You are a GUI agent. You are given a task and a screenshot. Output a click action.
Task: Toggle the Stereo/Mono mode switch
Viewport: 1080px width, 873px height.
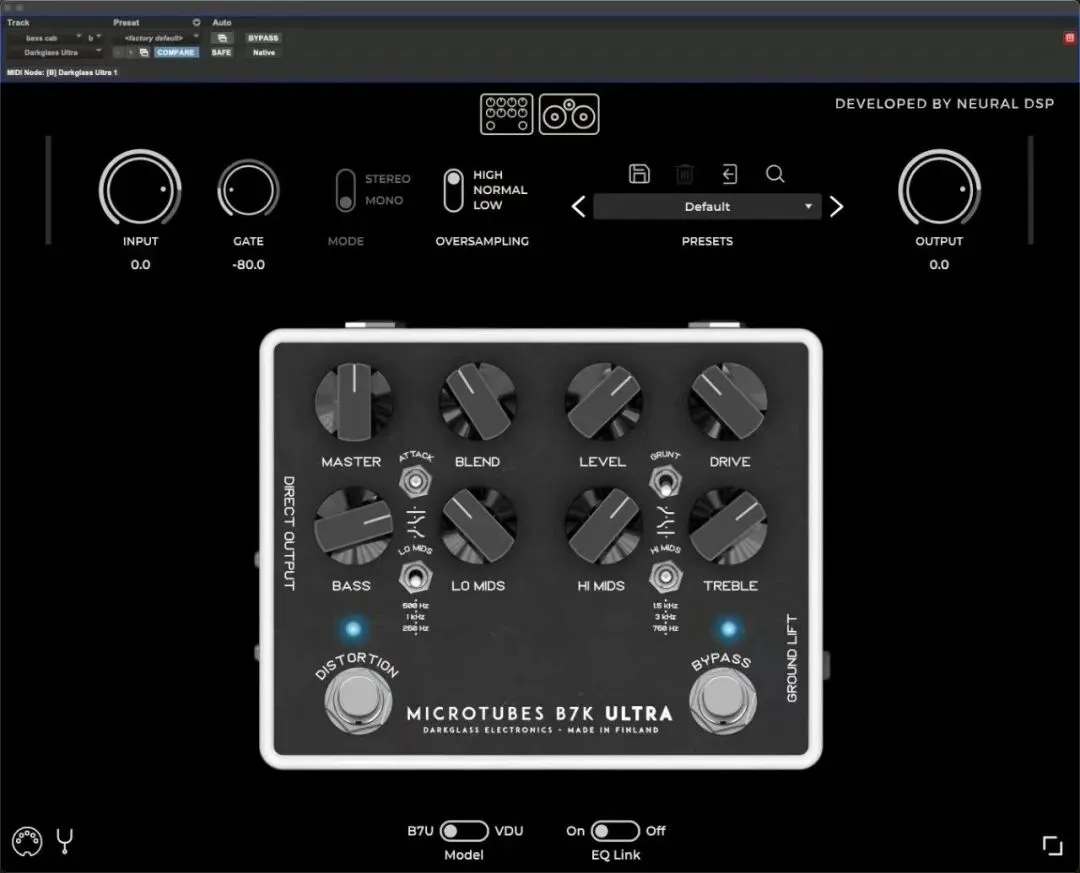click(x=346, y=190)
